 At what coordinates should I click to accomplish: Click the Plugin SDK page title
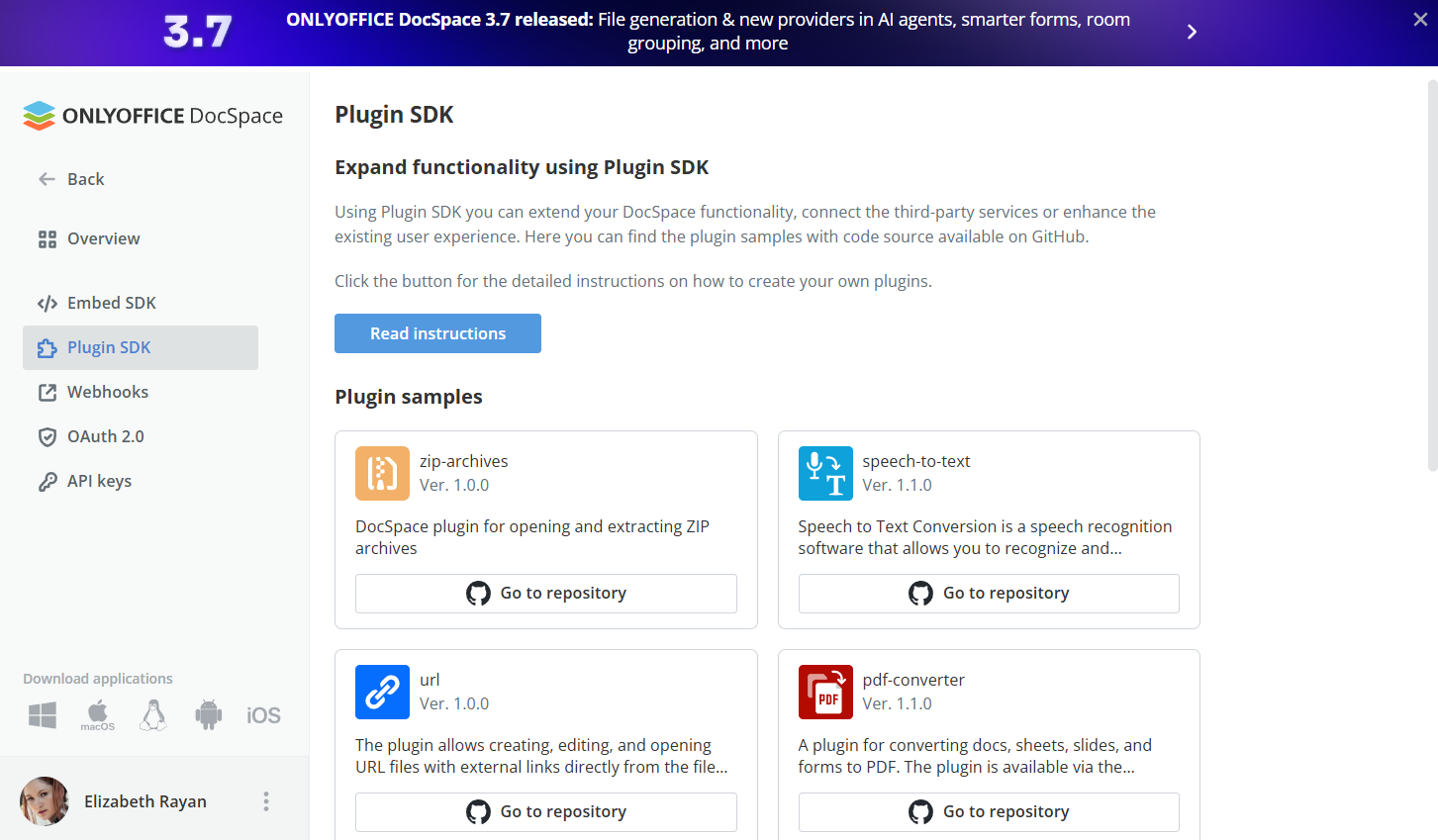pos(394,115)
